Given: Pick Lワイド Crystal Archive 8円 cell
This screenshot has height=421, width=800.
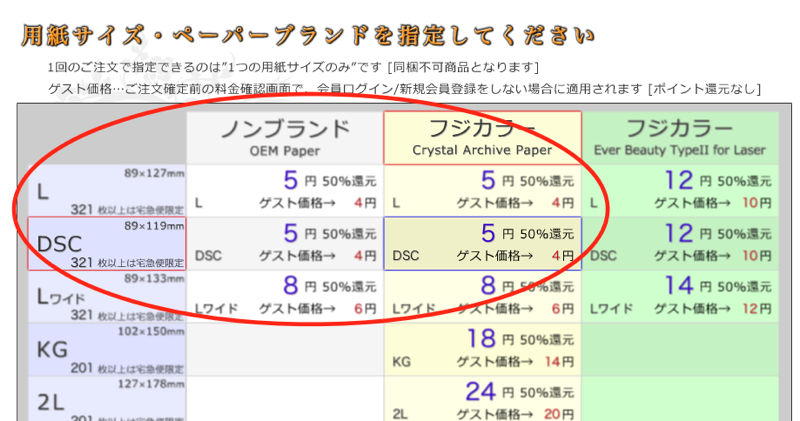Looking at the screenshot, I should click(483, 296).
